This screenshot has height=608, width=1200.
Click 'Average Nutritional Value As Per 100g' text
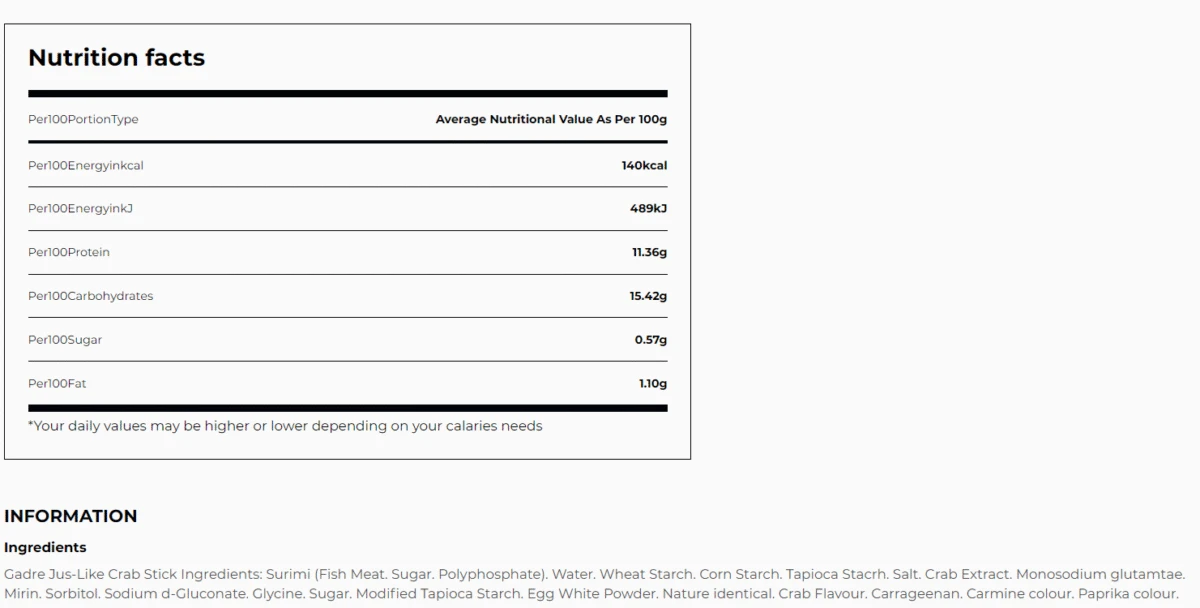(551, 120)
